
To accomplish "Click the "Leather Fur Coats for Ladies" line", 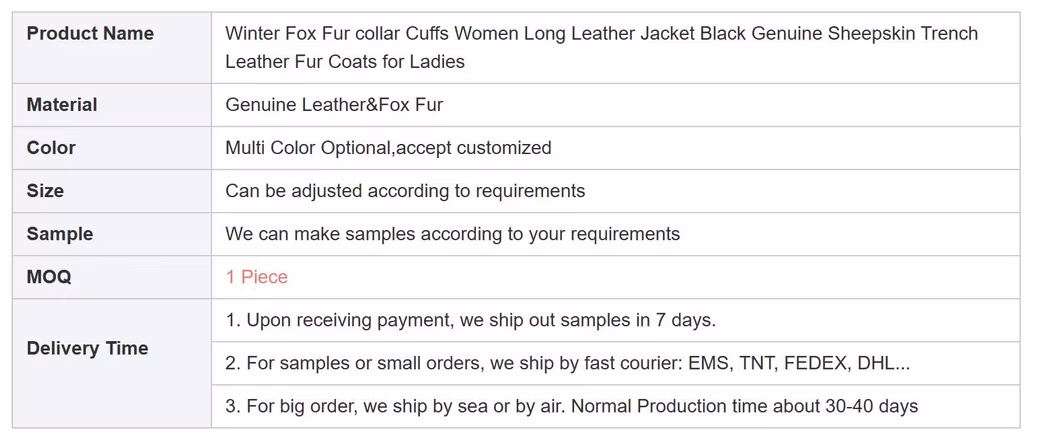I will click(x=345, y=62).
